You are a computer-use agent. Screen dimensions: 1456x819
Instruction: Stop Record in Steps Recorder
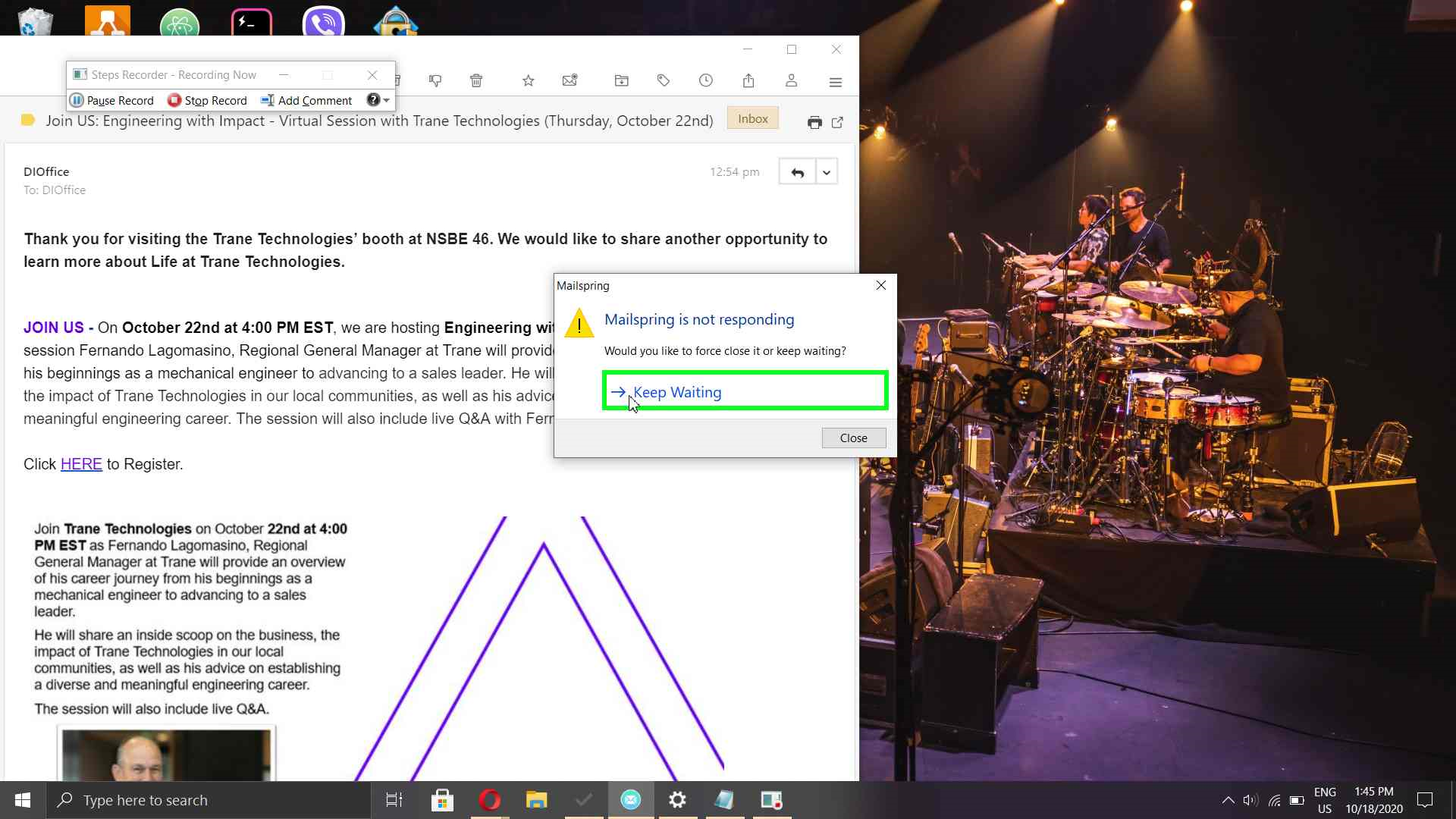[207, 99]
